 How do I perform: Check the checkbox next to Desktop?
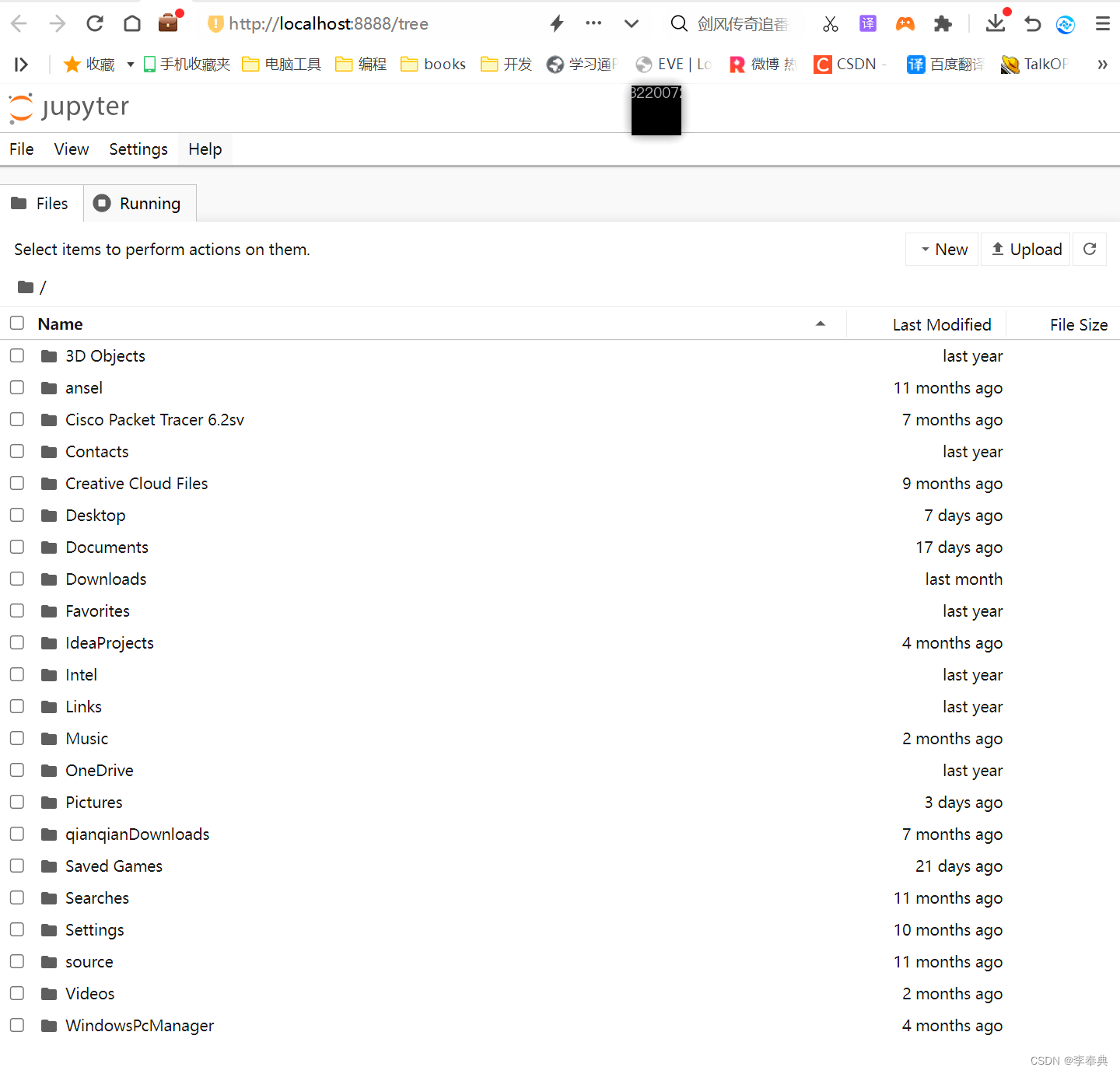[16, 515]
